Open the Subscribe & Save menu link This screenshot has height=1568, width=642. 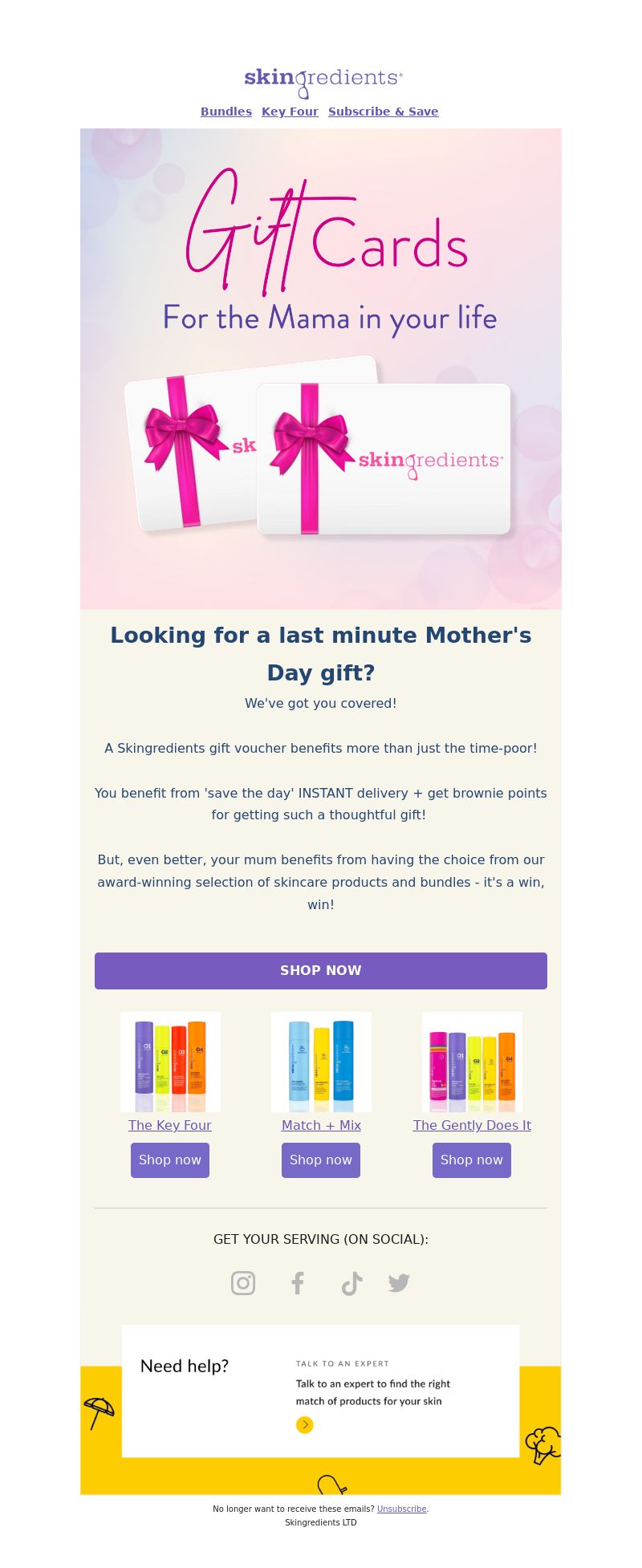click(x=384, y=112)
